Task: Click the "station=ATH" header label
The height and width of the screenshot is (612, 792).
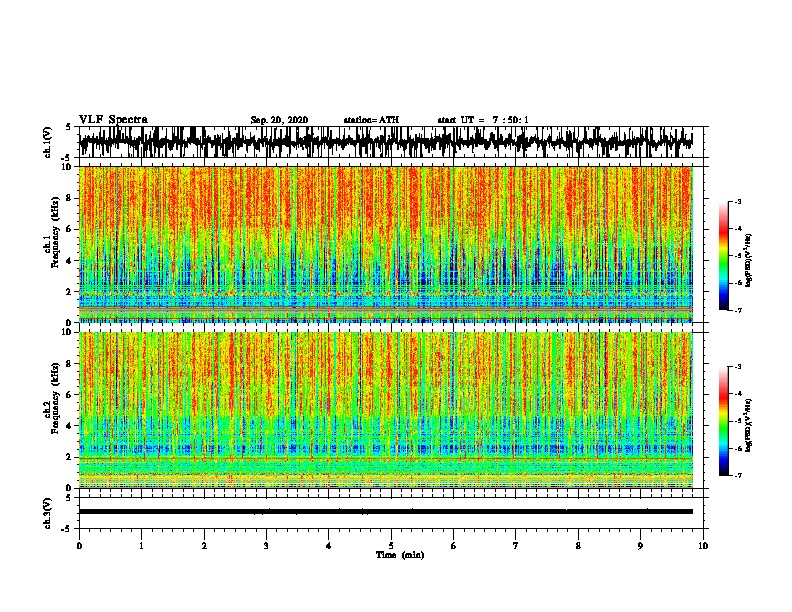Action: coord(371,120)
